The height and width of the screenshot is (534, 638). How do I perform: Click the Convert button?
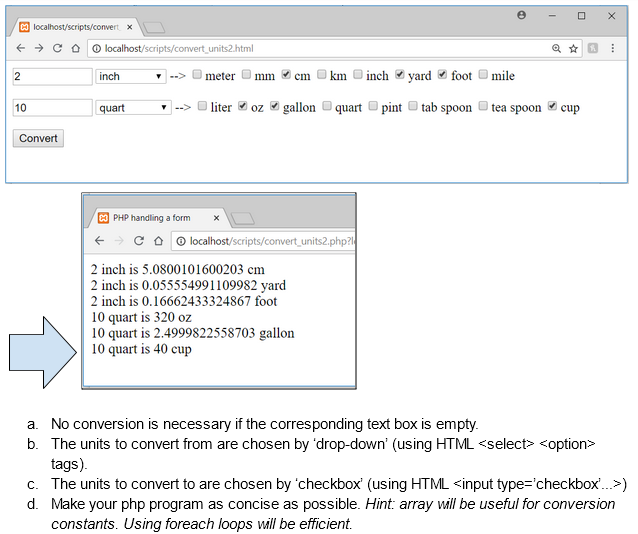coord(38,138)
